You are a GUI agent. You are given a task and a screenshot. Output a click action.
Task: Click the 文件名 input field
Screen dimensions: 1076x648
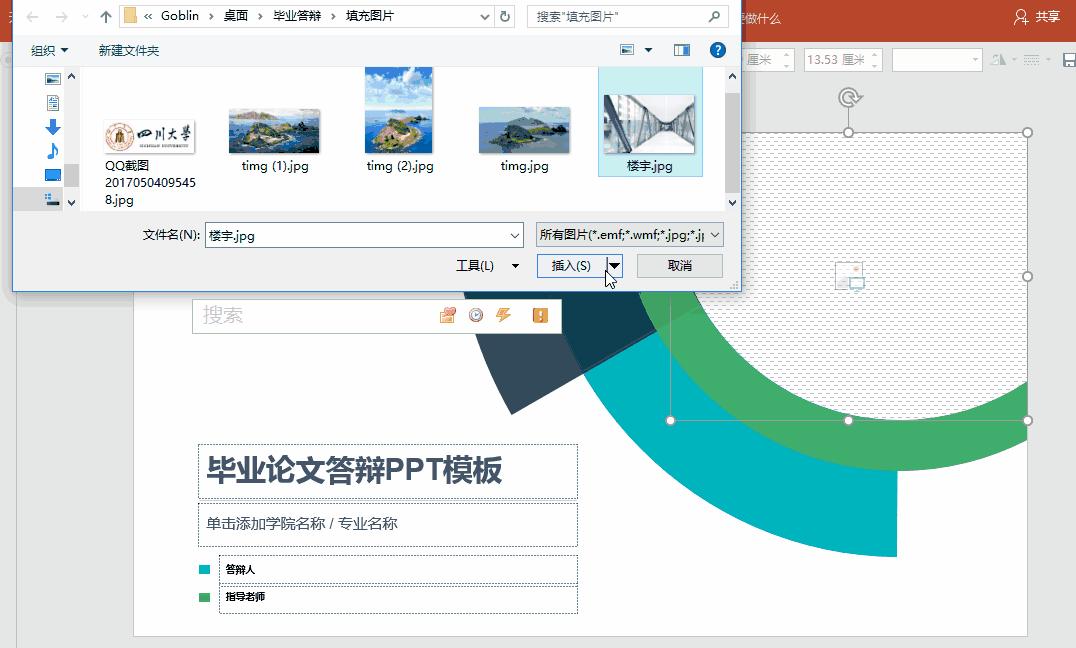364,235
